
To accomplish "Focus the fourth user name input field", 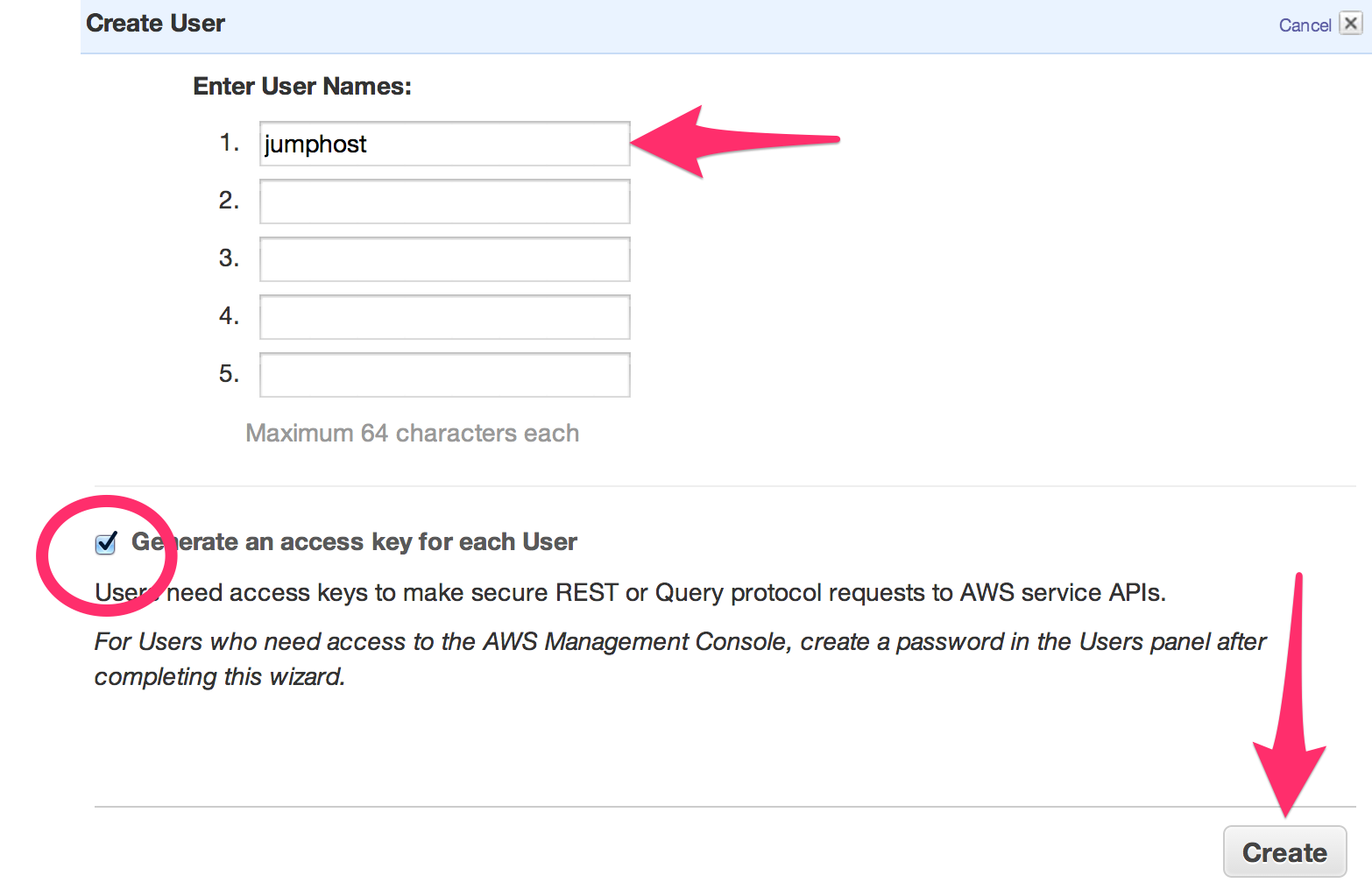I will pos(444,317).
